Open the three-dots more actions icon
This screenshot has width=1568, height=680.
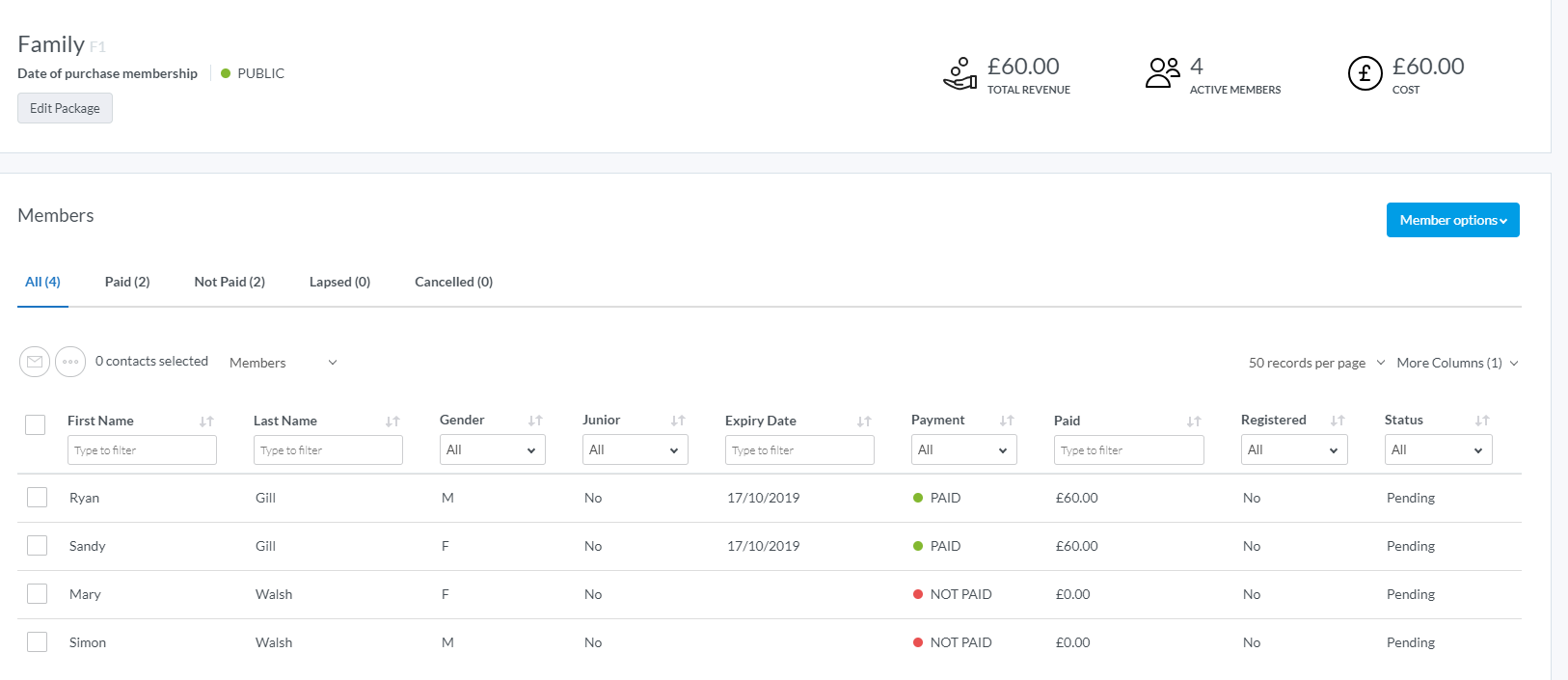(x=70, y=362)
